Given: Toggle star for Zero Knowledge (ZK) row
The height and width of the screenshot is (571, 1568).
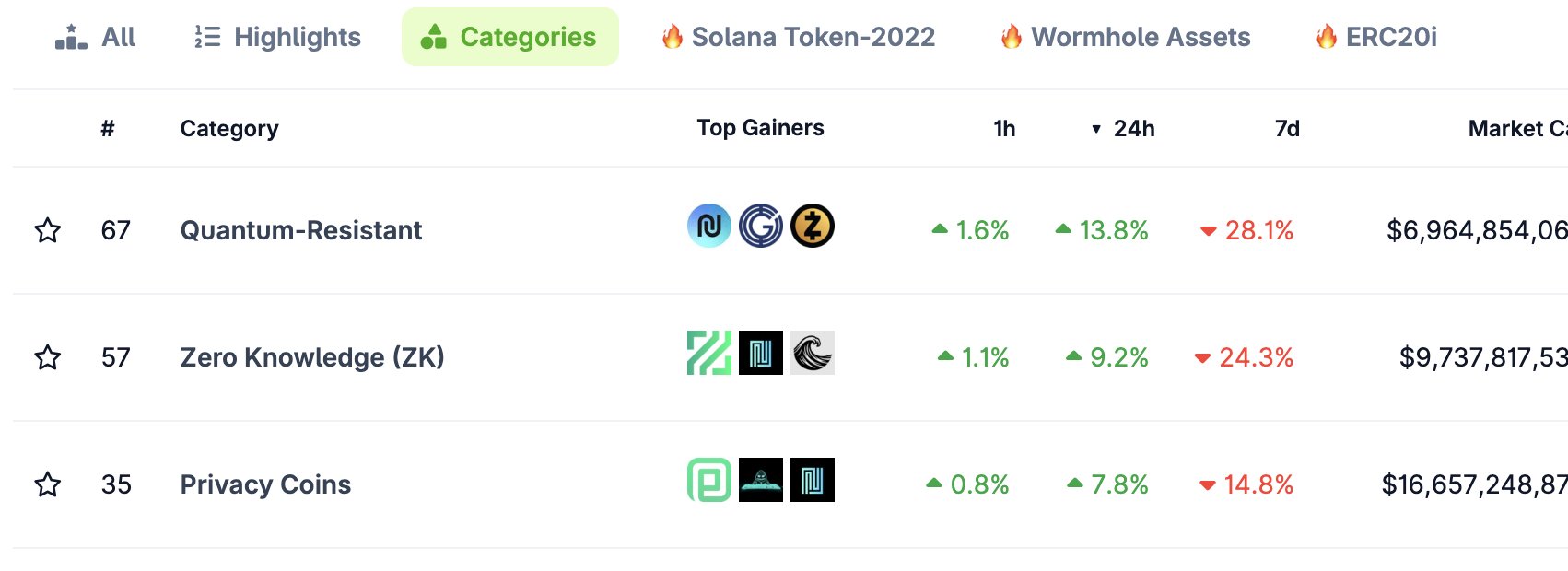Looking at the screenshot, I should (x=48, y=357).
